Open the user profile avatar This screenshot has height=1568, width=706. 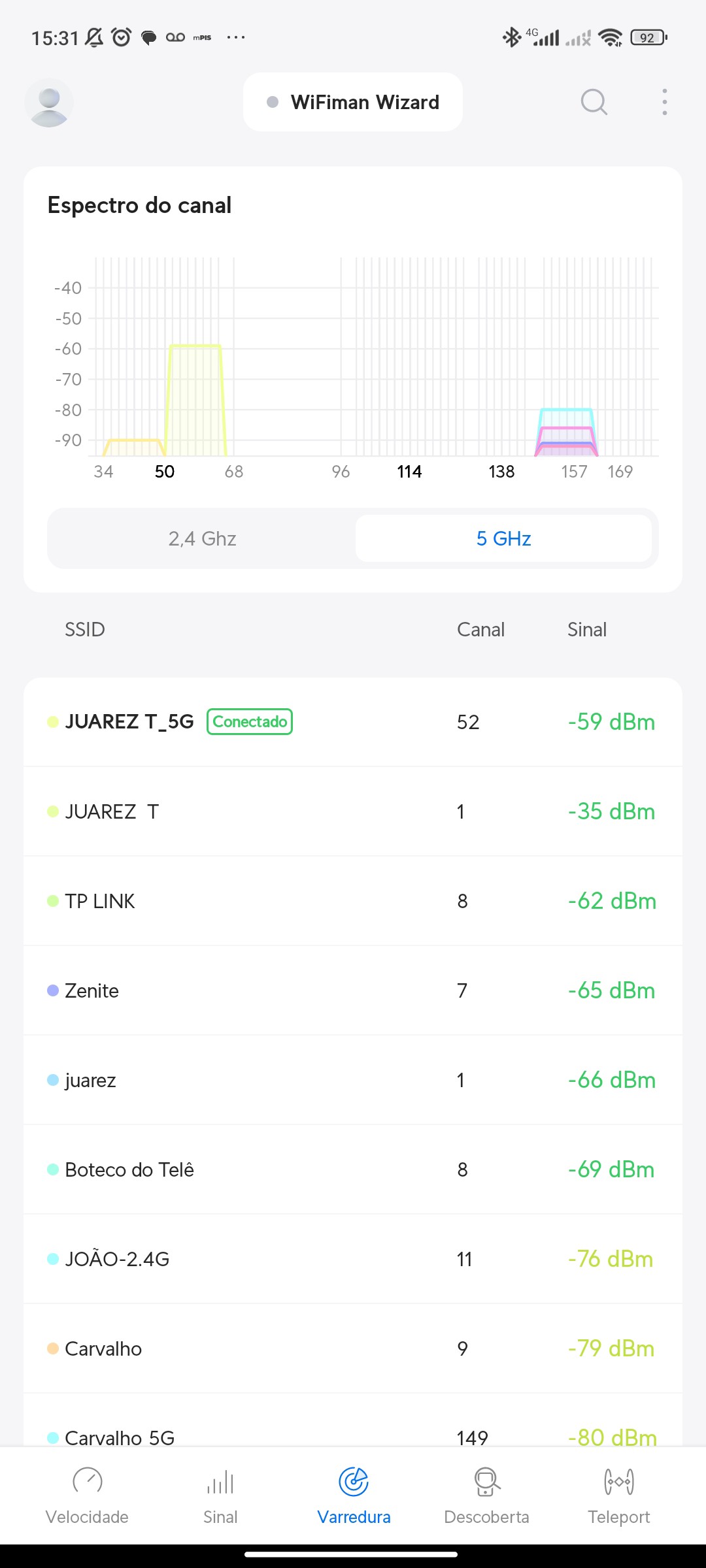(49, 103)
